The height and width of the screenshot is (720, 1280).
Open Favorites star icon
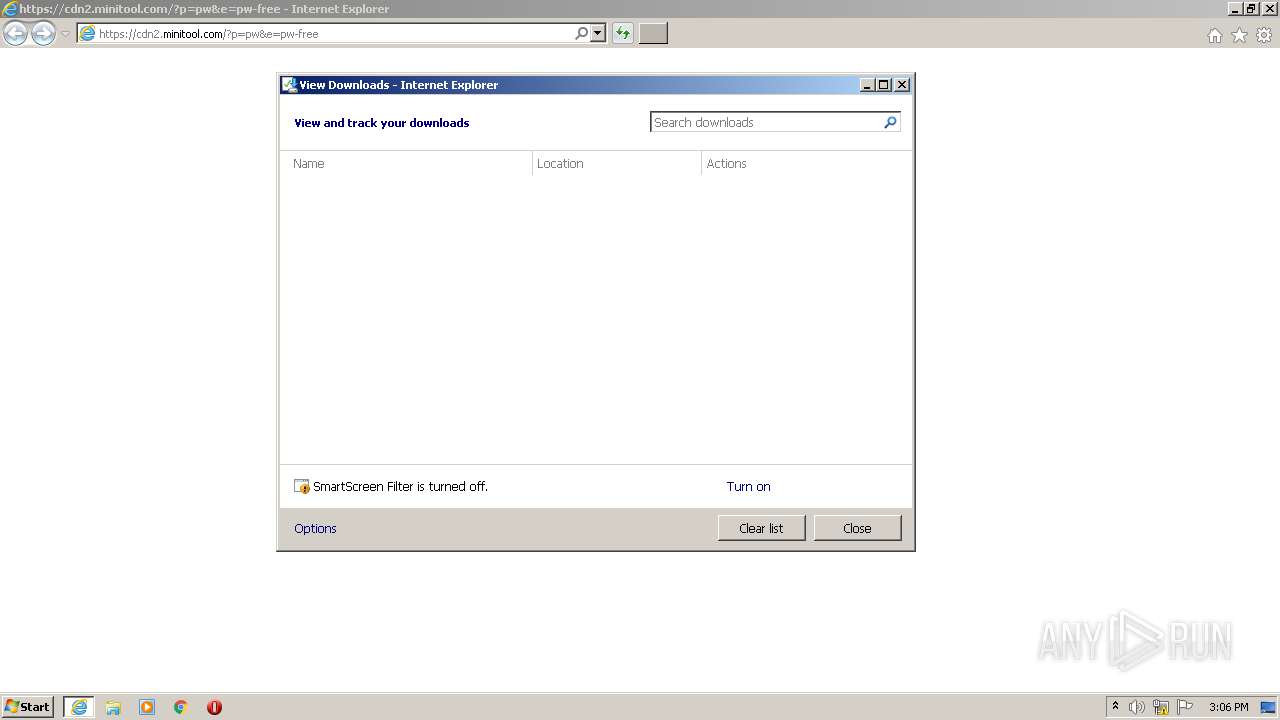point(1239,35)
